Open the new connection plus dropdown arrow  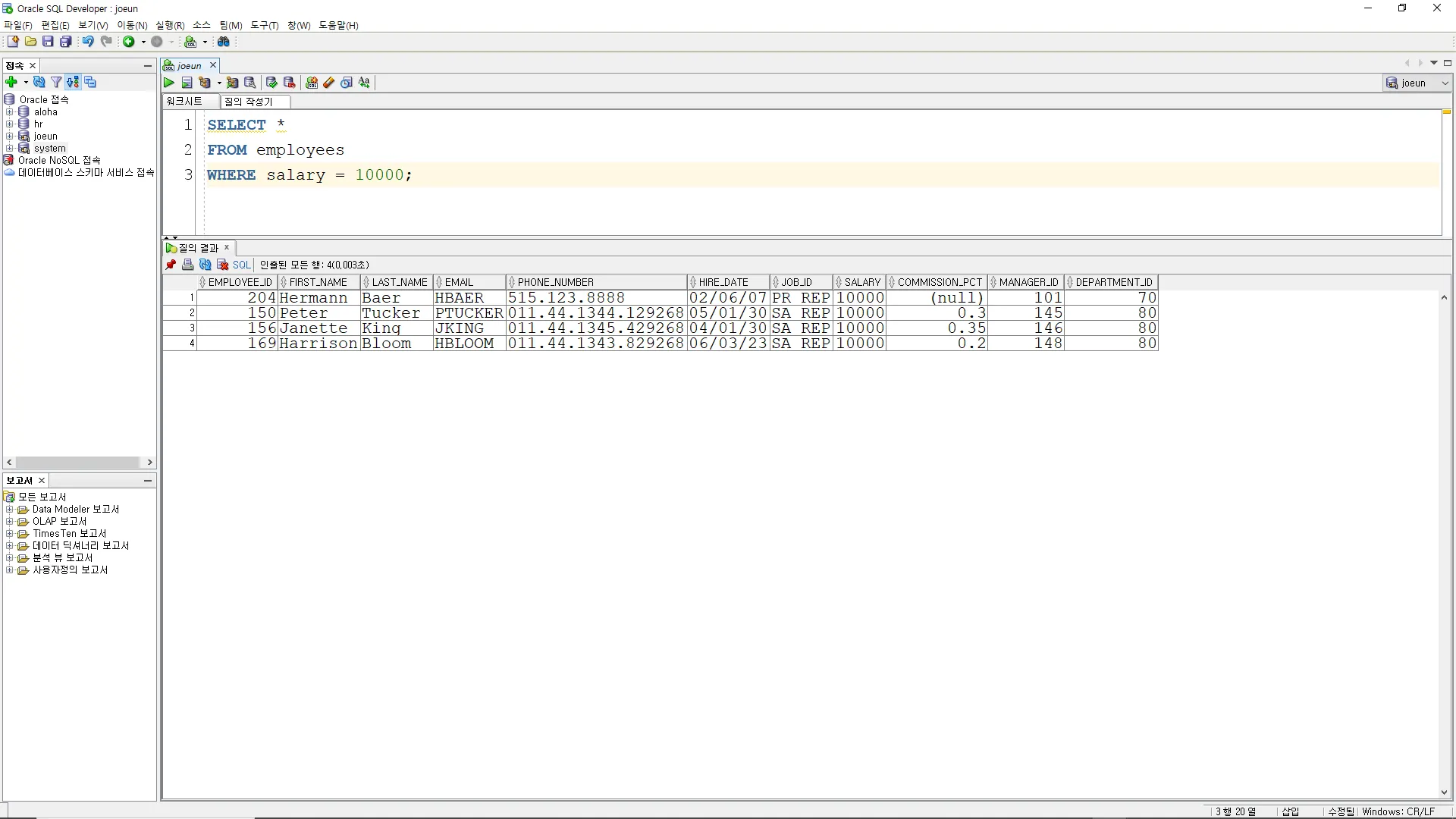pos(26,82)
